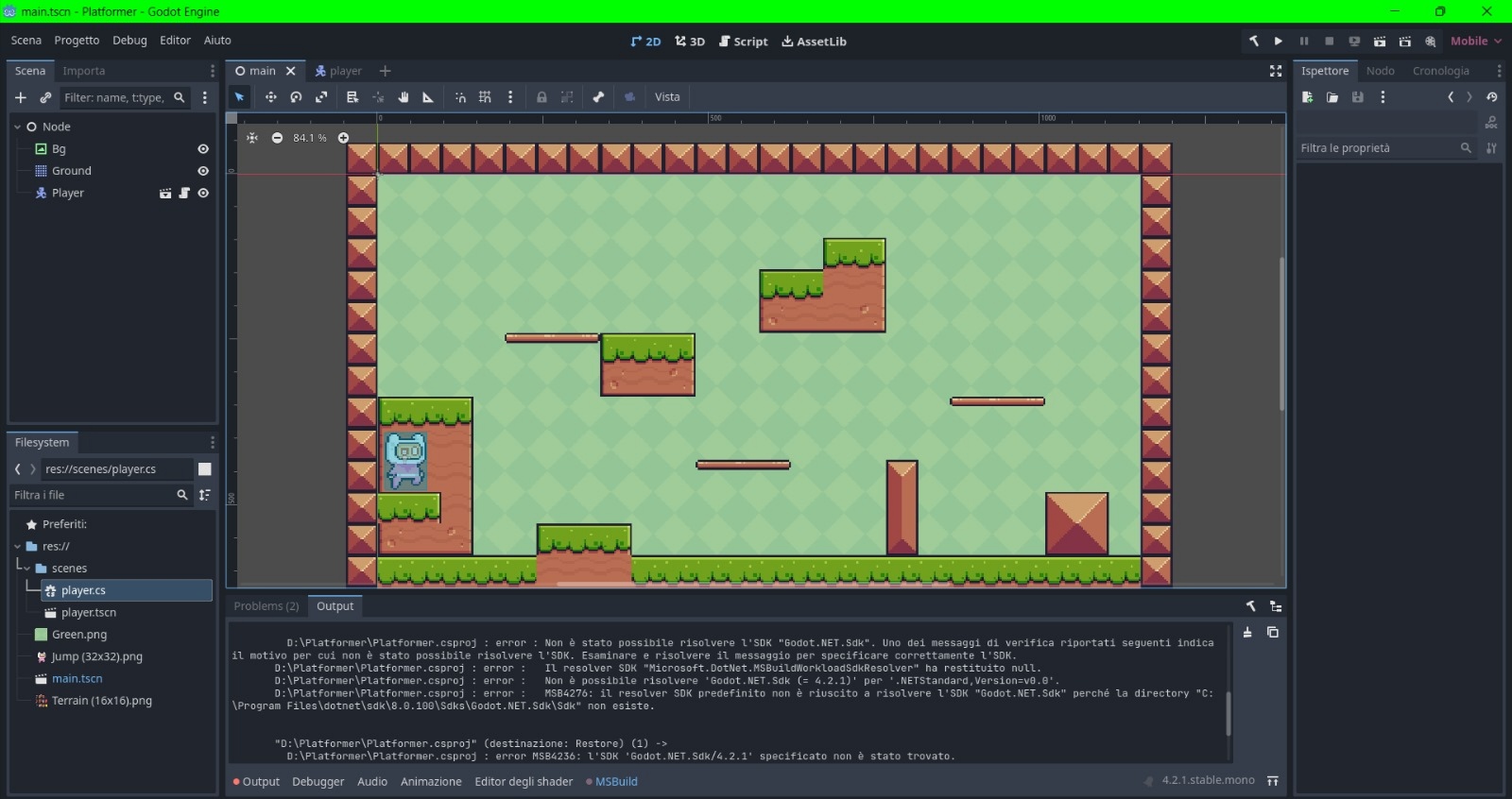Enable Movie Maker mode film-reel icon
1512x799 pixels.
[x=1431, y=42]
